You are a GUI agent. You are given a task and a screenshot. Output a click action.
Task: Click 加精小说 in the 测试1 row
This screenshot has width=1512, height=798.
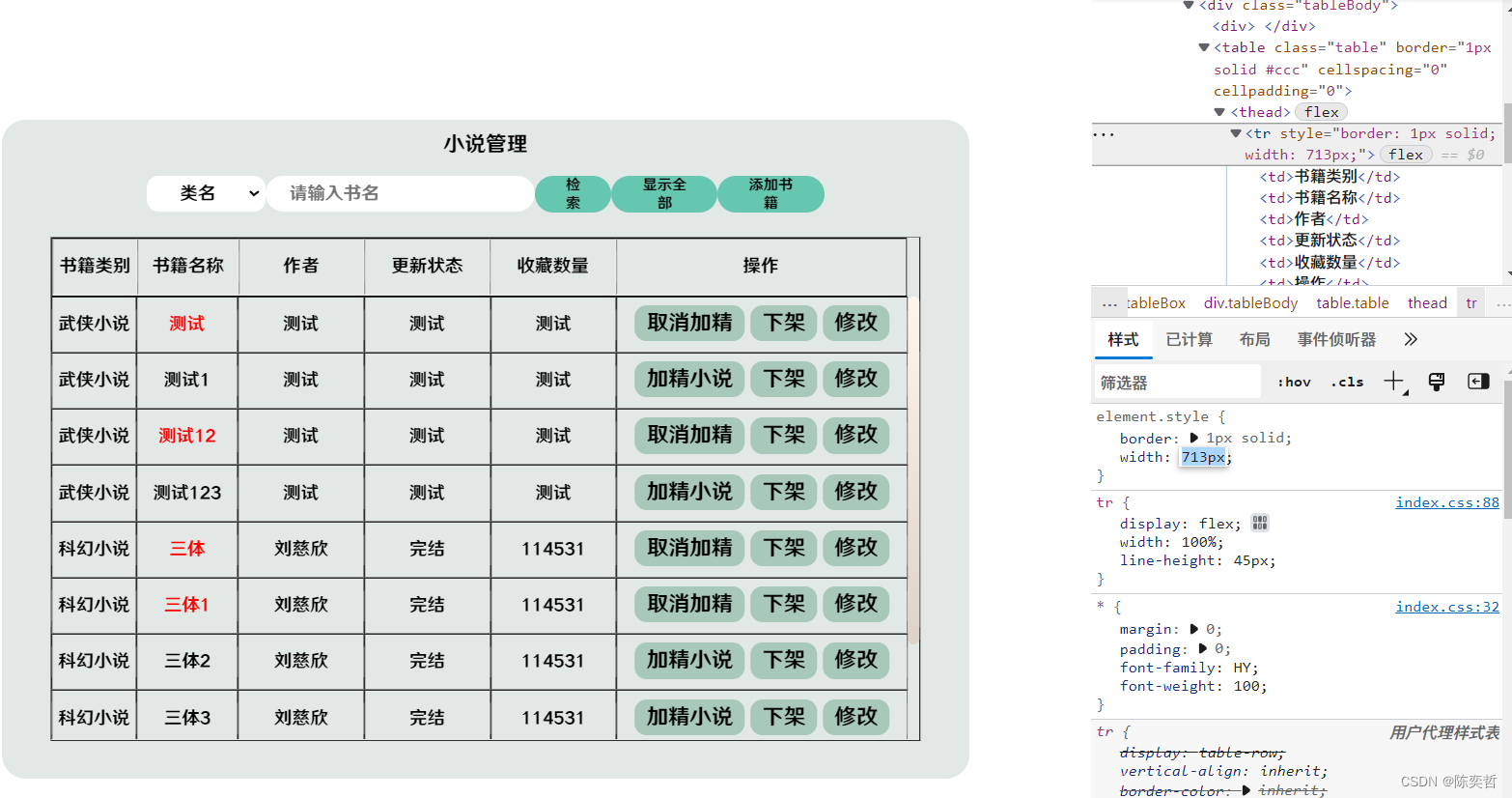pyautogui.click(x=689, y=379)
